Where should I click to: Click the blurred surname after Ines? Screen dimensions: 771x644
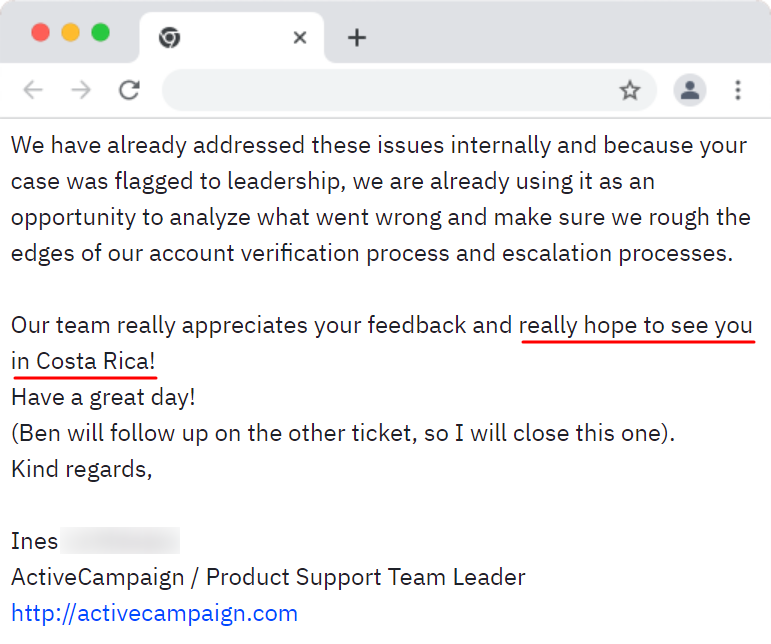point(120,541)
